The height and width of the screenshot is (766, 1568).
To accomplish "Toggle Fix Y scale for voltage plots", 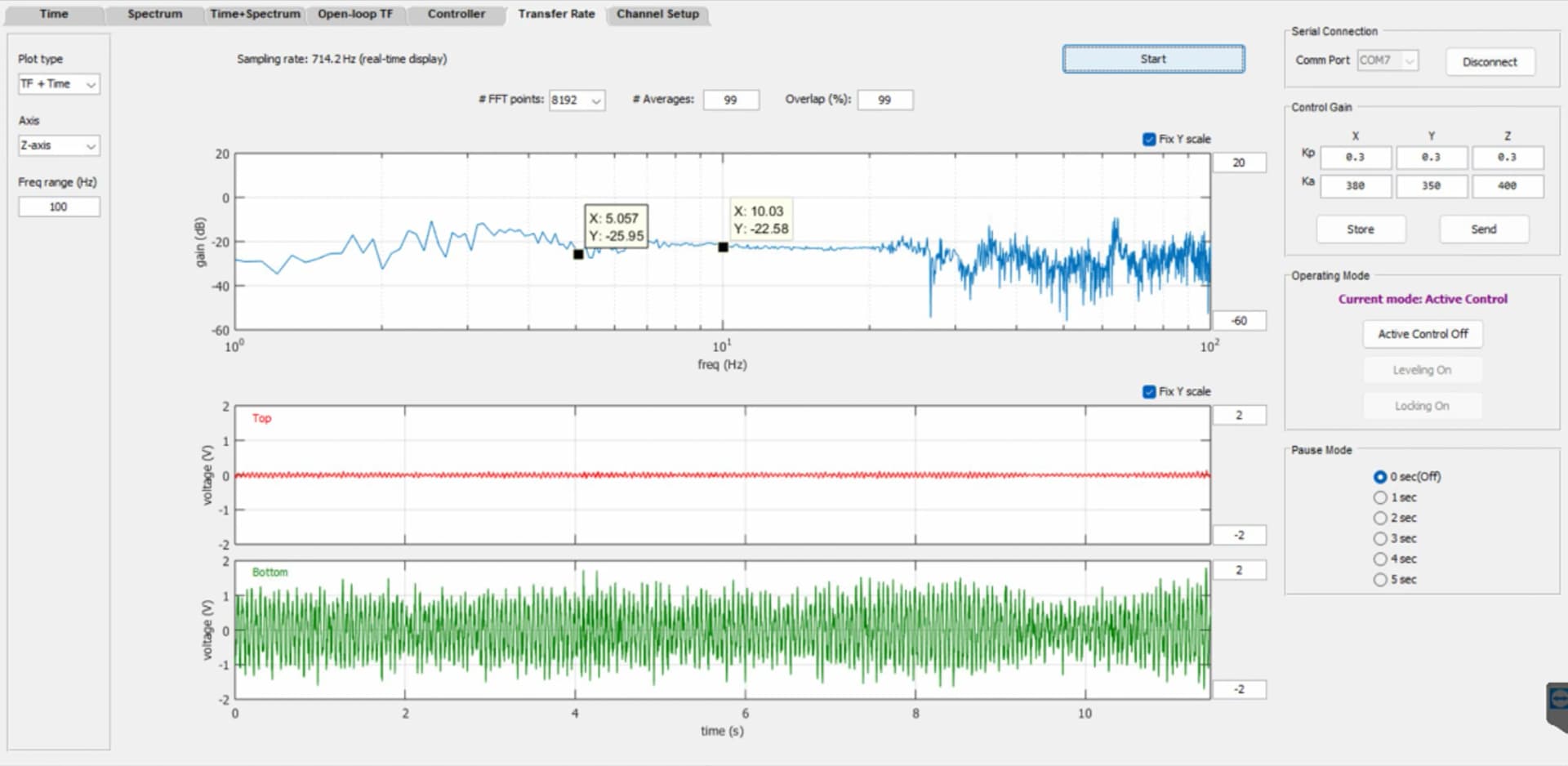I will click(1149, 391).
